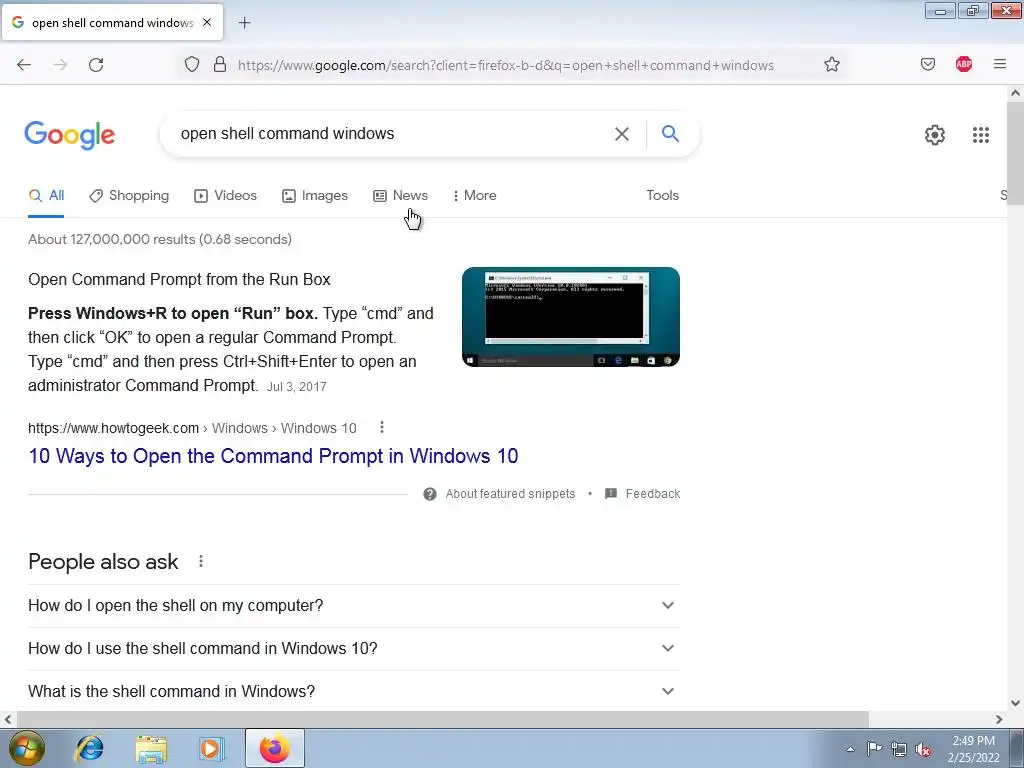
Task: Click the 'People also ask' heading
Action: [x=103, y=562]
